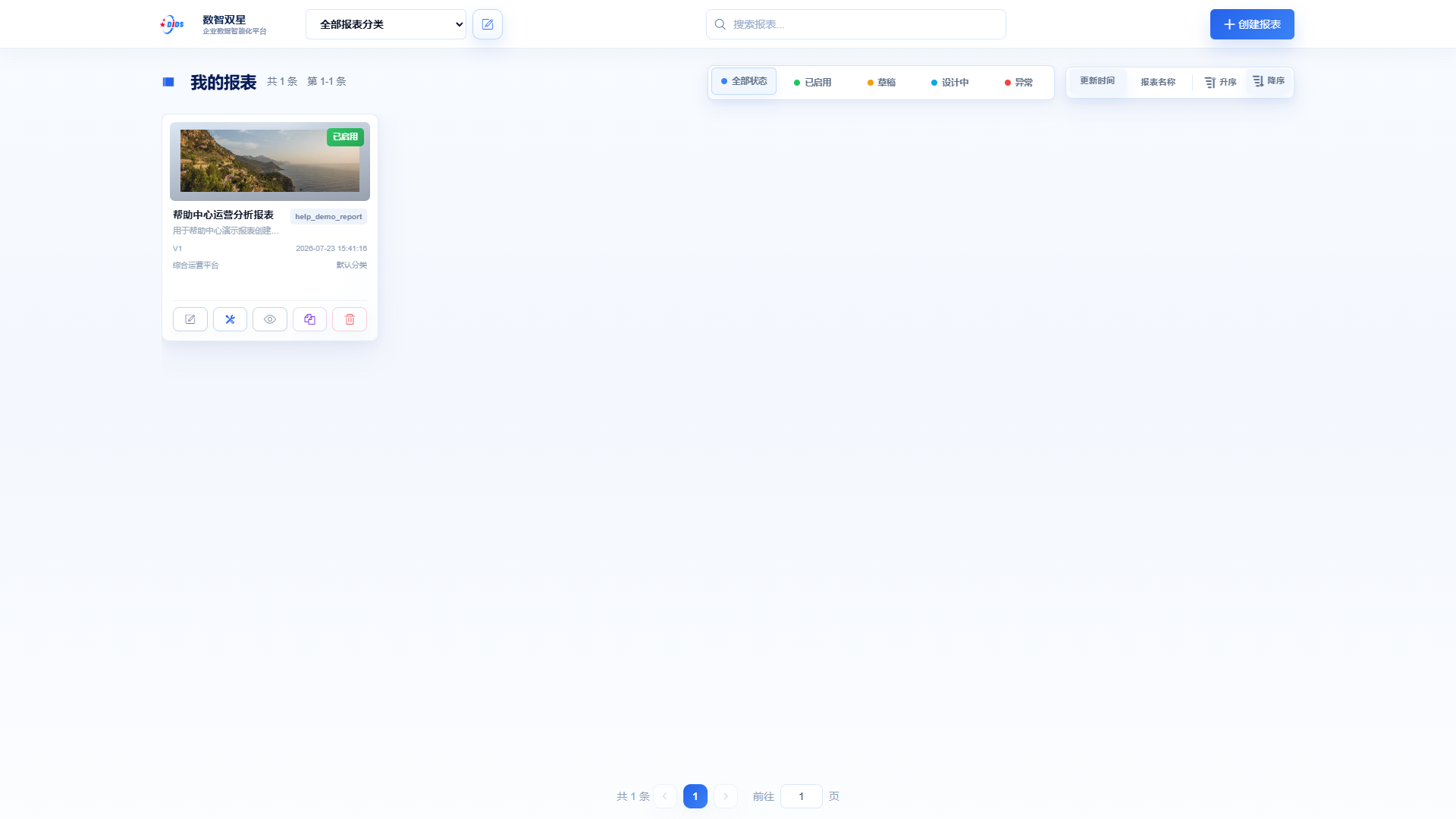
Task: Filter reports by 设计中 status
Action: 949,83
